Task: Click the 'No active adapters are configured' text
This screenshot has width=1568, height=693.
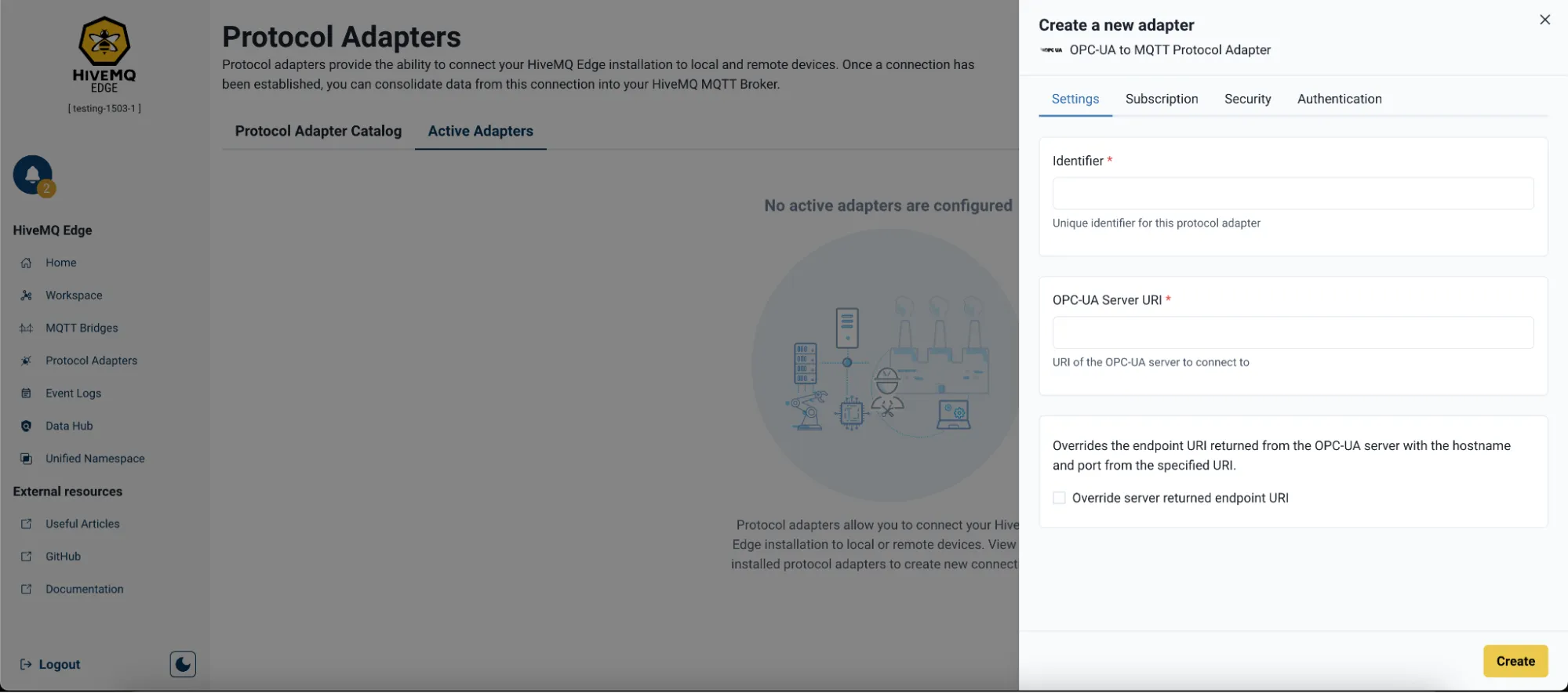Action: (x=888, y=205)
